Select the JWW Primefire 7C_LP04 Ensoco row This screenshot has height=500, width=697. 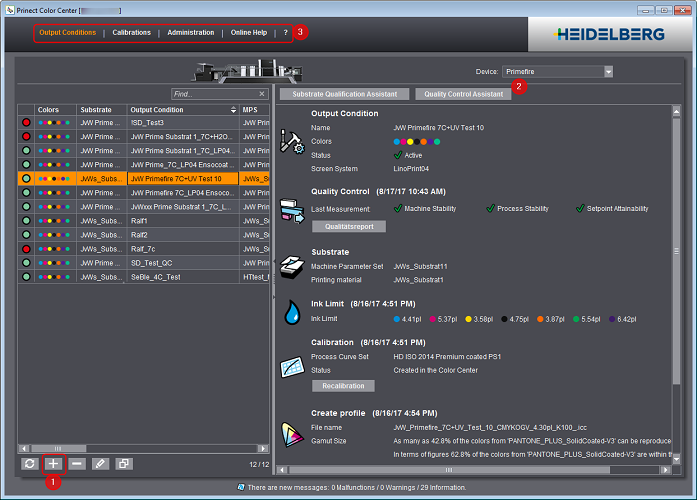point(144,192)
